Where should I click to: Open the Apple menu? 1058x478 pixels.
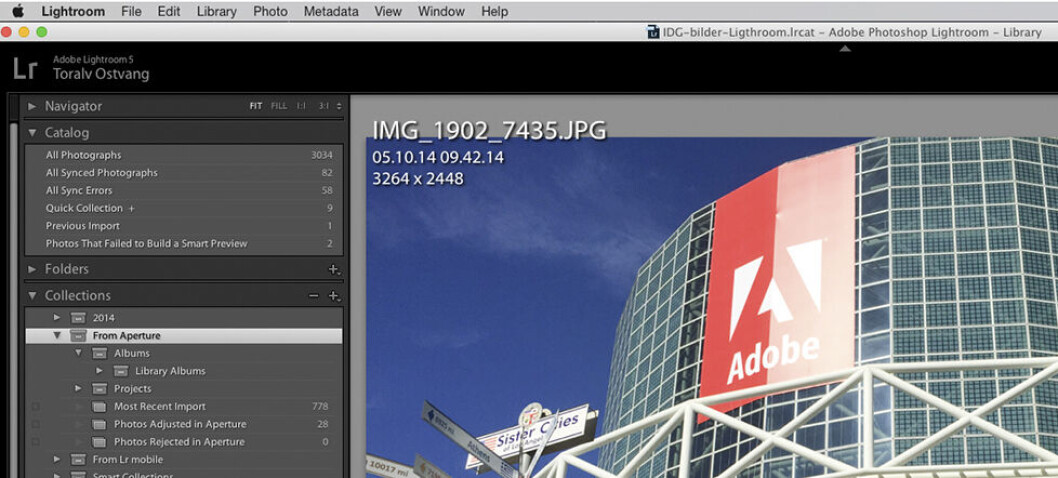pyautogui.click(x=18, y=11)
